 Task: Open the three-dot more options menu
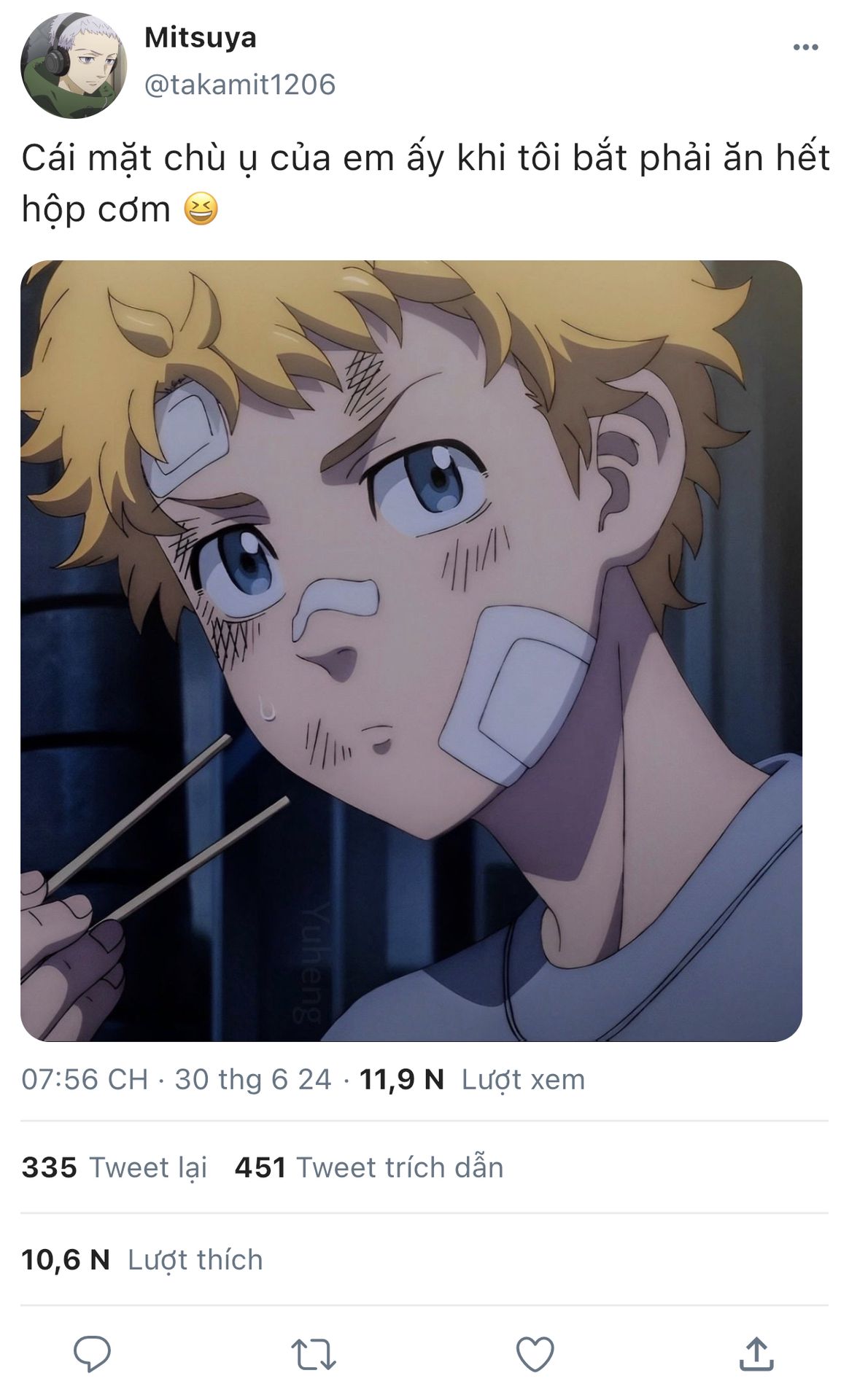[x=805, y=47]
